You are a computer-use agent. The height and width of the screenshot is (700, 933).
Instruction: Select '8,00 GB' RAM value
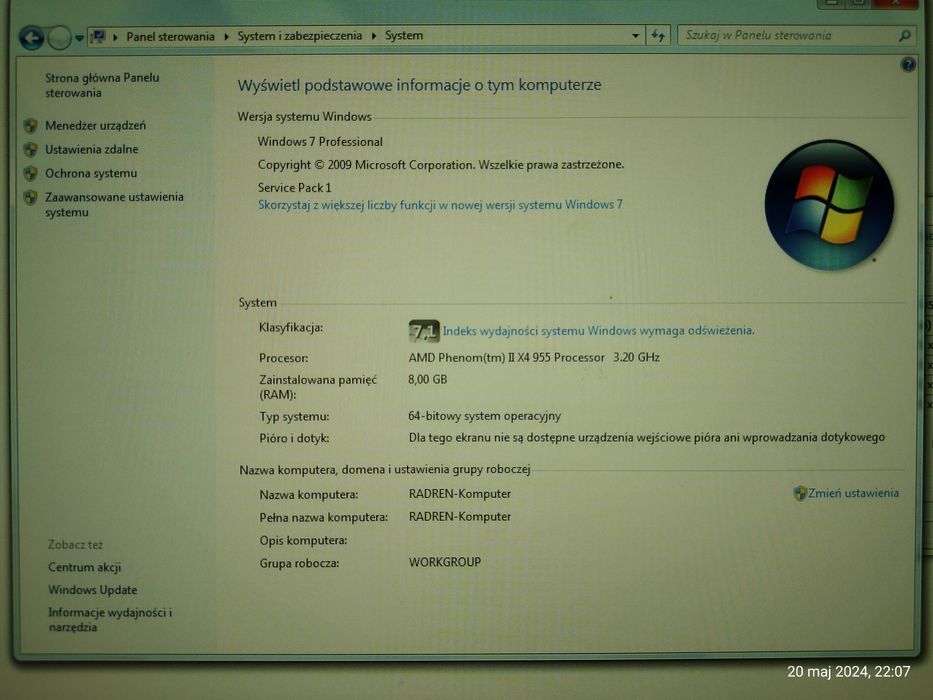click(x=427, y=379)
